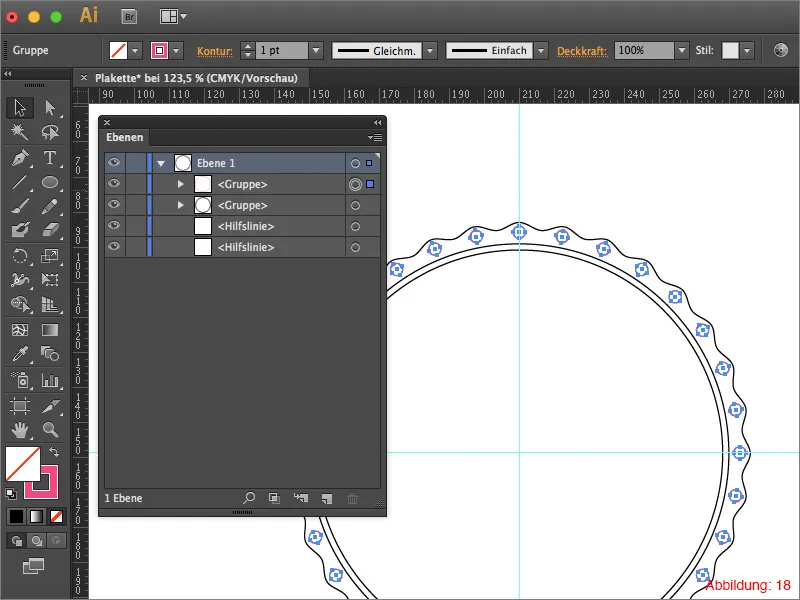Open stroke weight 1 pt dropdown
This screenshot has height=600, width=800.
pos(316,51)
